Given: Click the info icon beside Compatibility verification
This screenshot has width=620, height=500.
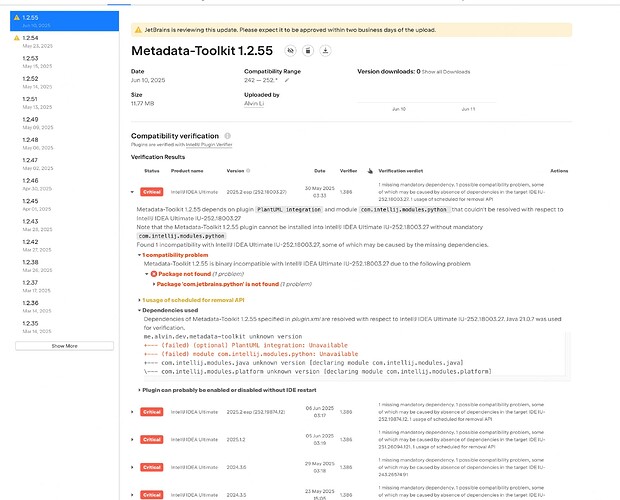Looking at the screenshot, I should (228, 136).
